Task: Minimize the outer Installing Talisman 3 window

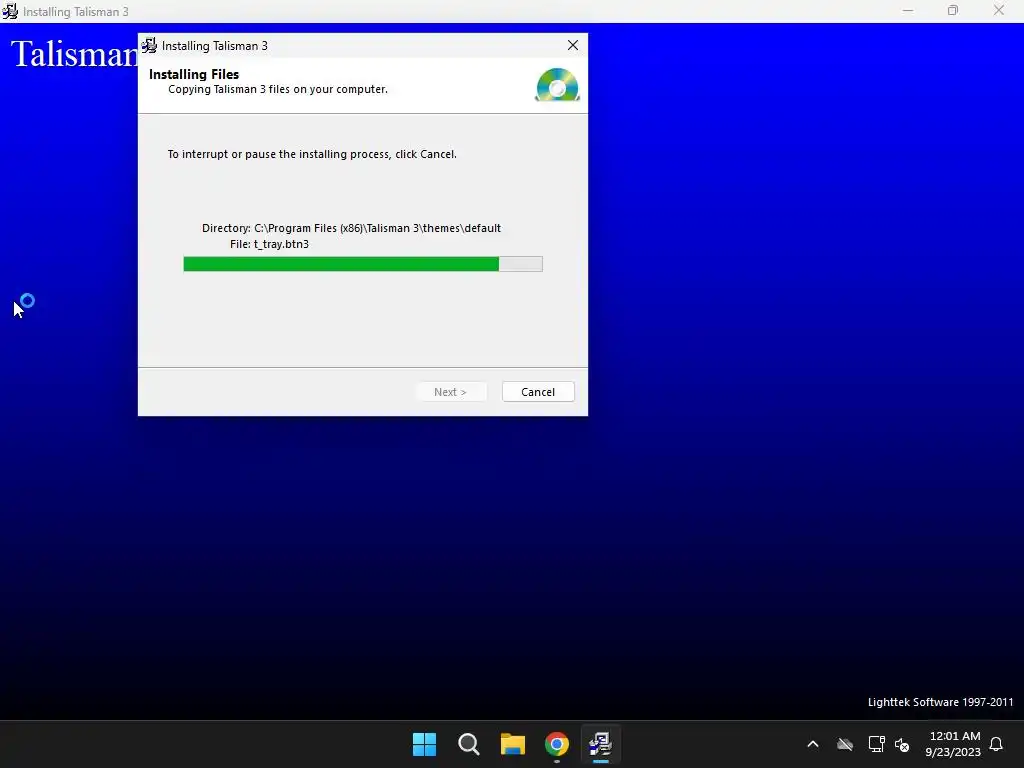Action: 908,11
